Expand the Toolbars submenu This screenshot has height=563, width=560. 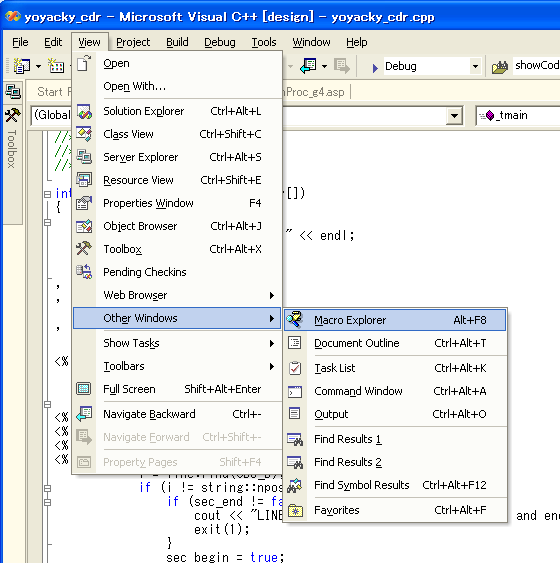272,366
